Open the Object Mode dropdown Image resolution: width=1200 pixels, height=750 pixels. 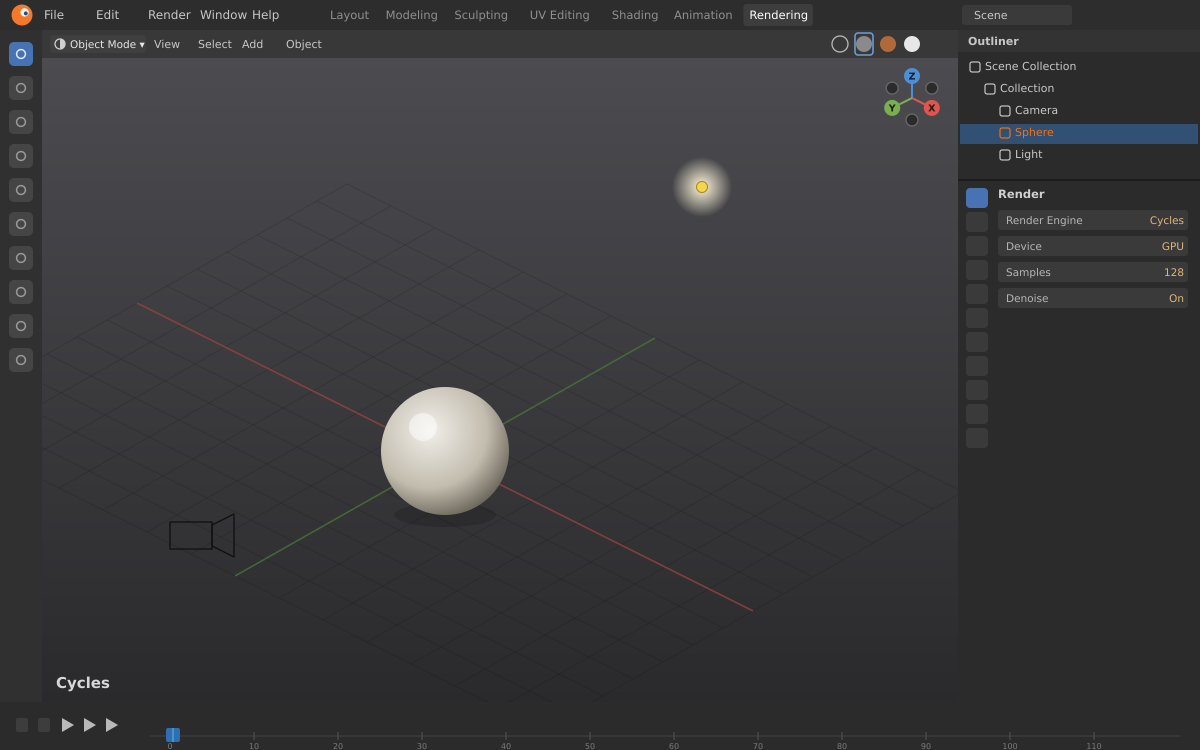(99, 44)
